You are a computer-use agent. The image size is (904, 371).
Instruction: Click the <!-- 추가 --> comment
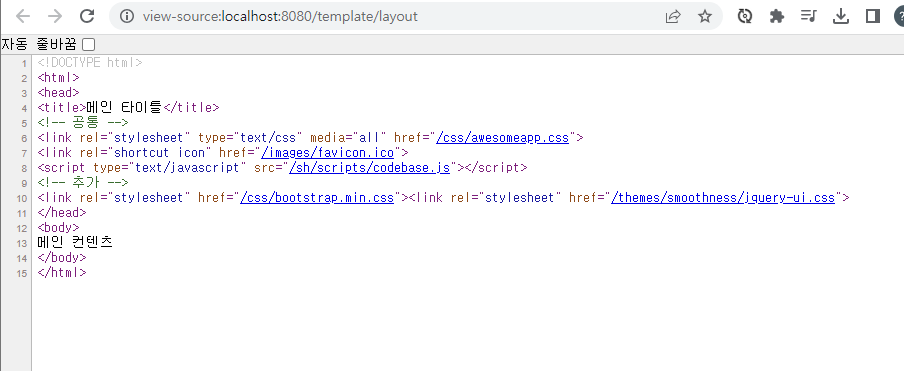point(83,183)
